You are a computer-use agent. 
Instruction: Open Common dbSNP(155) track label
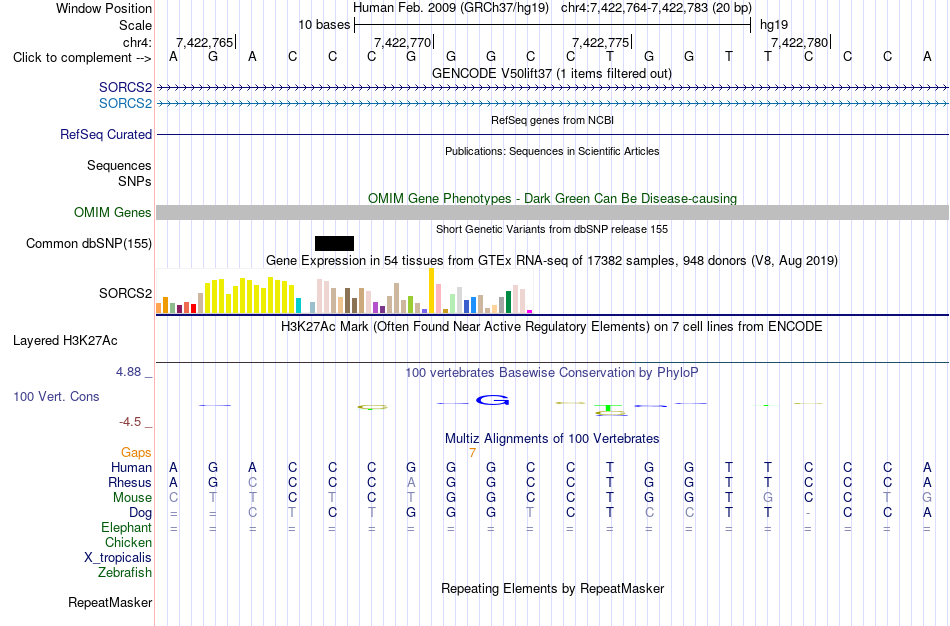click(89, 244)
